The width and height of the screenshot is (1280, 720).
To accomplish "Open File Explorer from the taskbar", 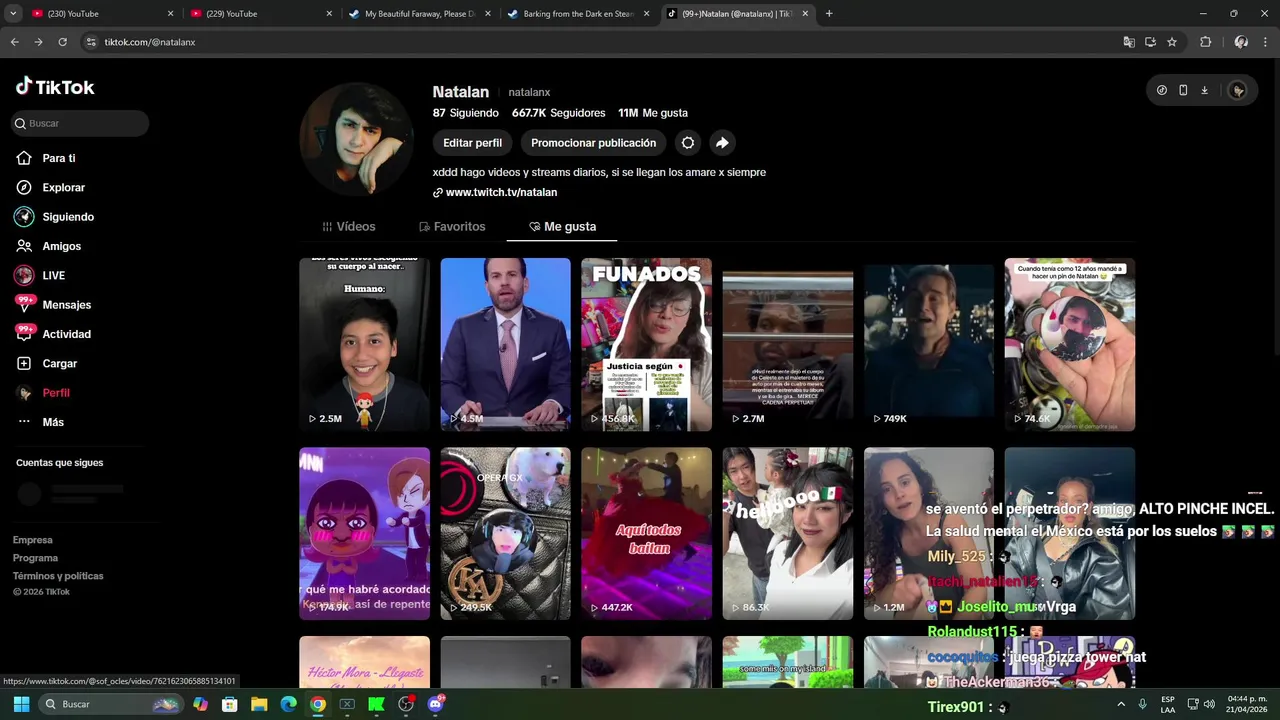I will click(x=259, y=704).
